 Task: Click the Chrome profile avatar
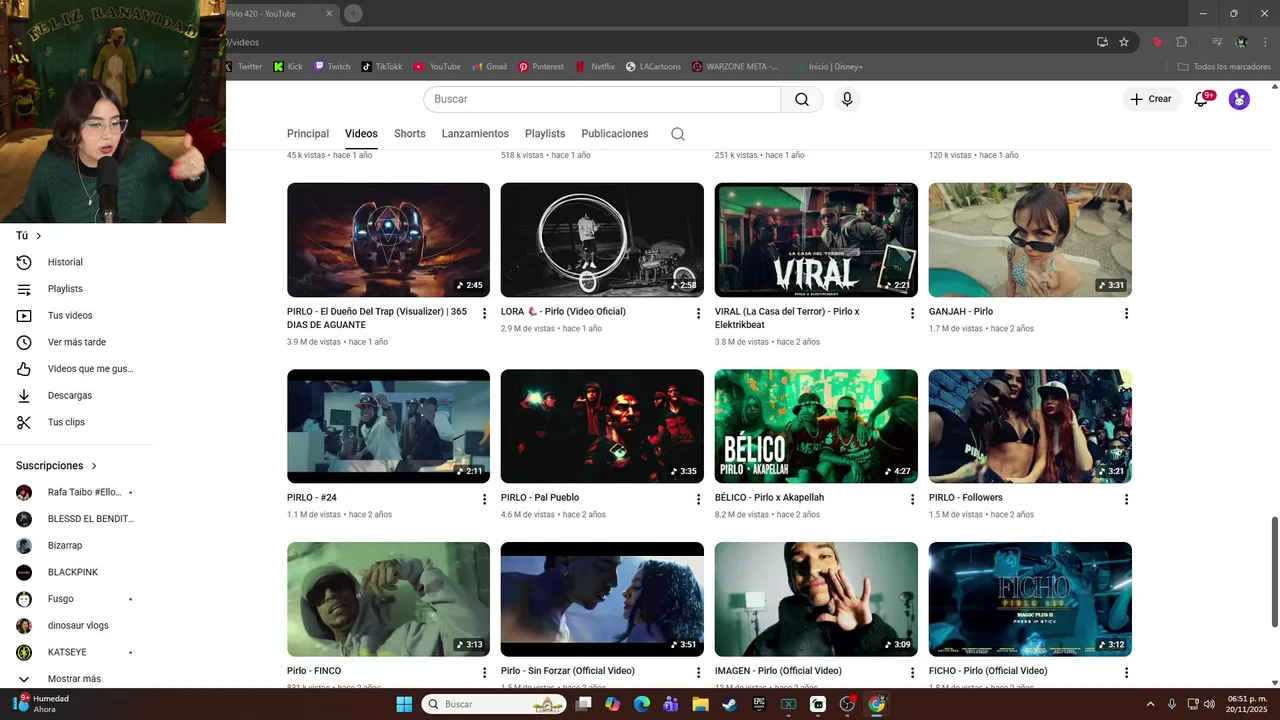pyautogui.click(x=1242, y=42)
